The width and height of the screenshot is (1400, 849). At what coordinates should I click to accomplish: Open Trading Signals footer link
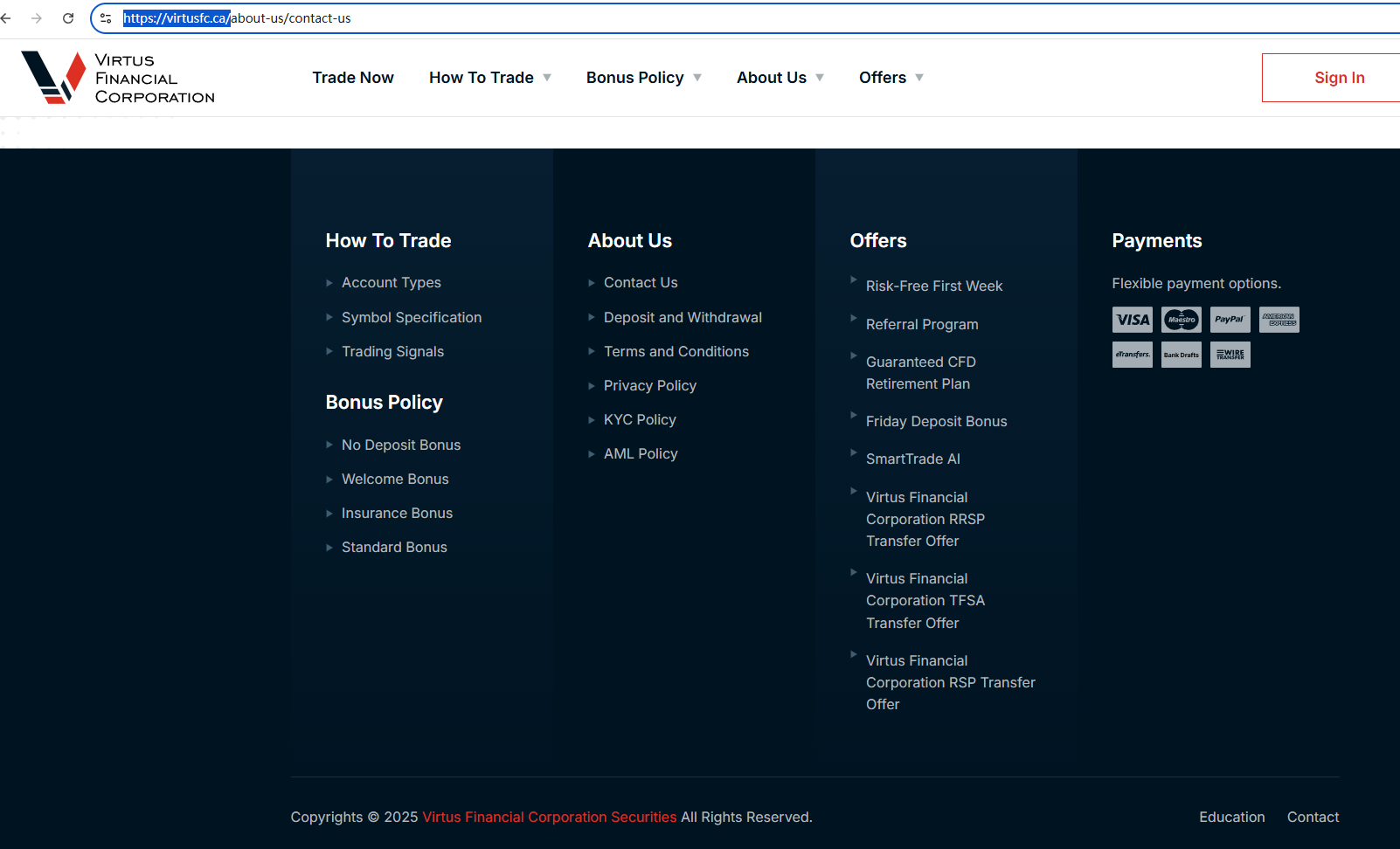click(392, 352)
